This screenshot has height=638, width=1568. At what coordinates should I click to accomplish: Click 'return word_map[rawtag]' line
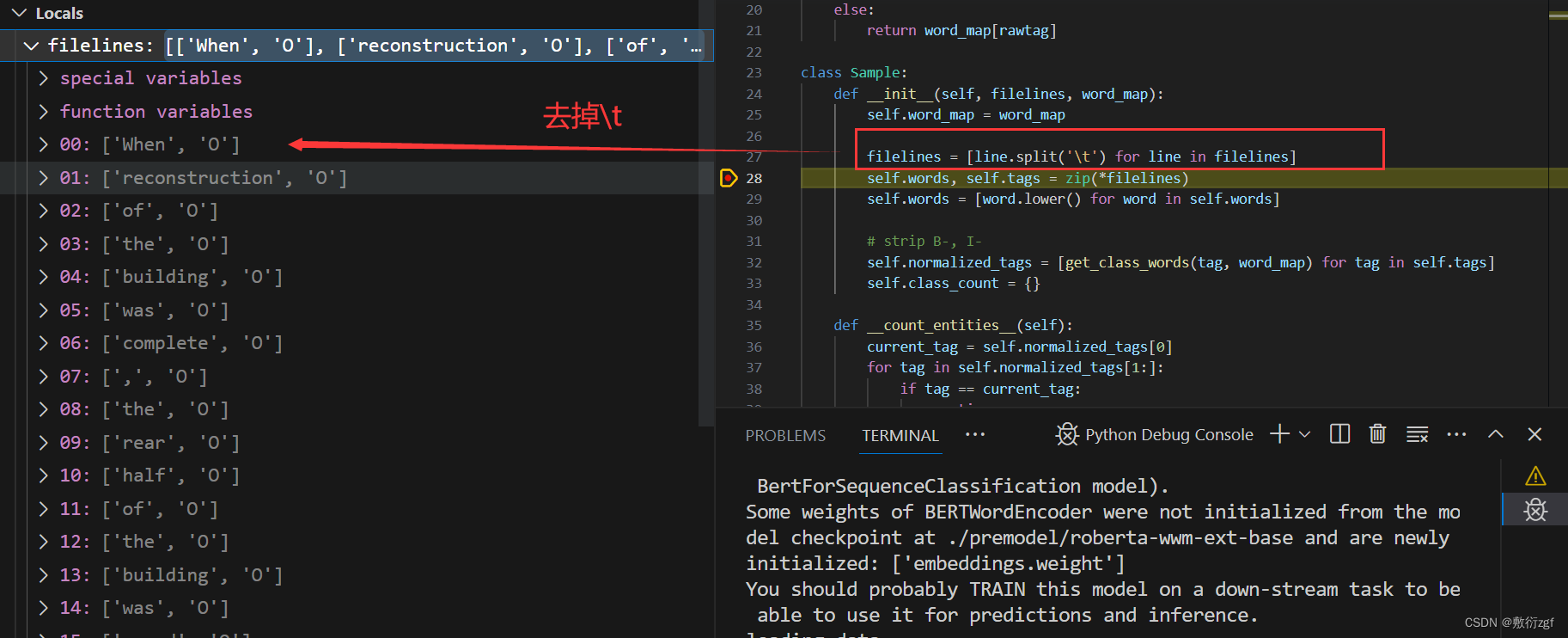pyautogui.click(x=961, y=30)
